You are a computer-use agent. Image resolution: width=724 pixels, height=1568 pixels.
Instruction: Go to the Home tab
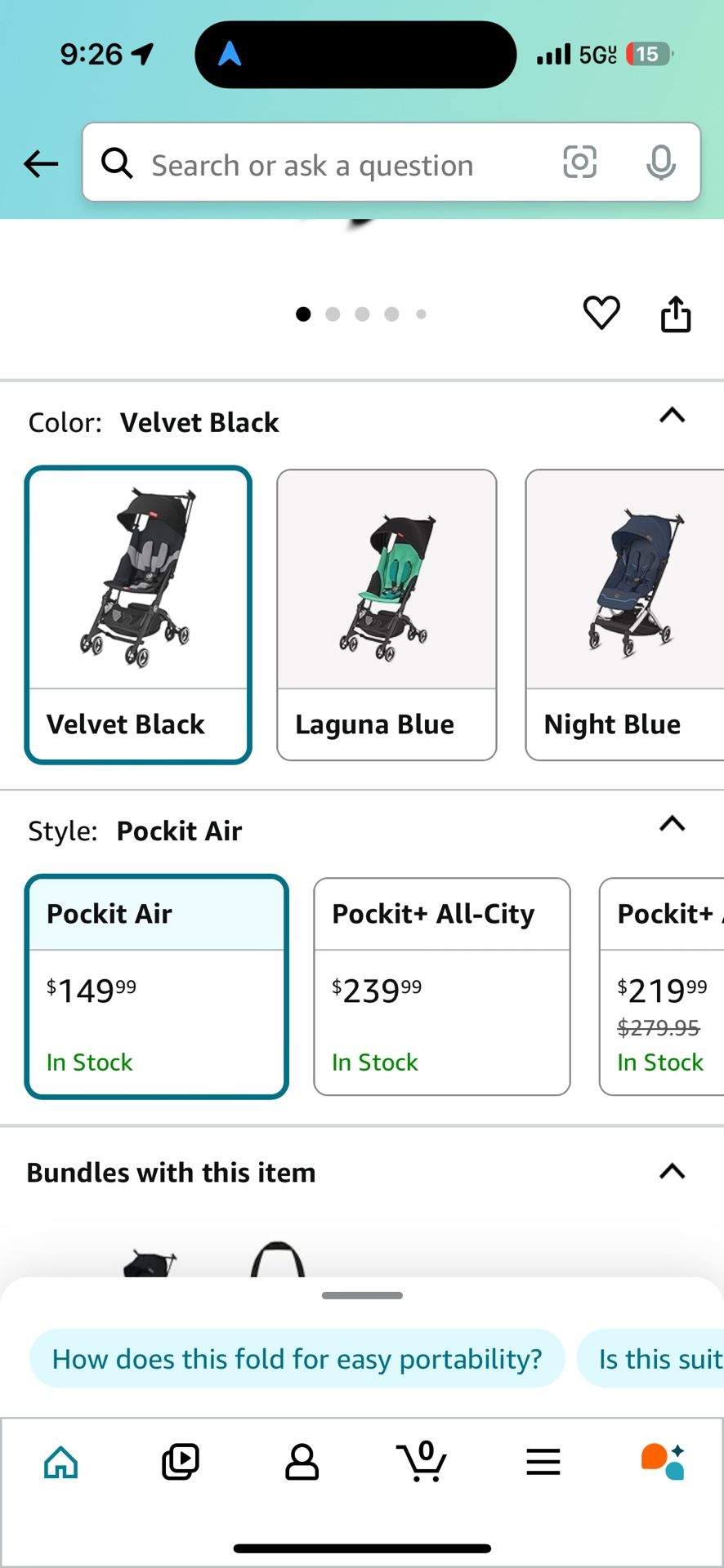point(61,1461)
